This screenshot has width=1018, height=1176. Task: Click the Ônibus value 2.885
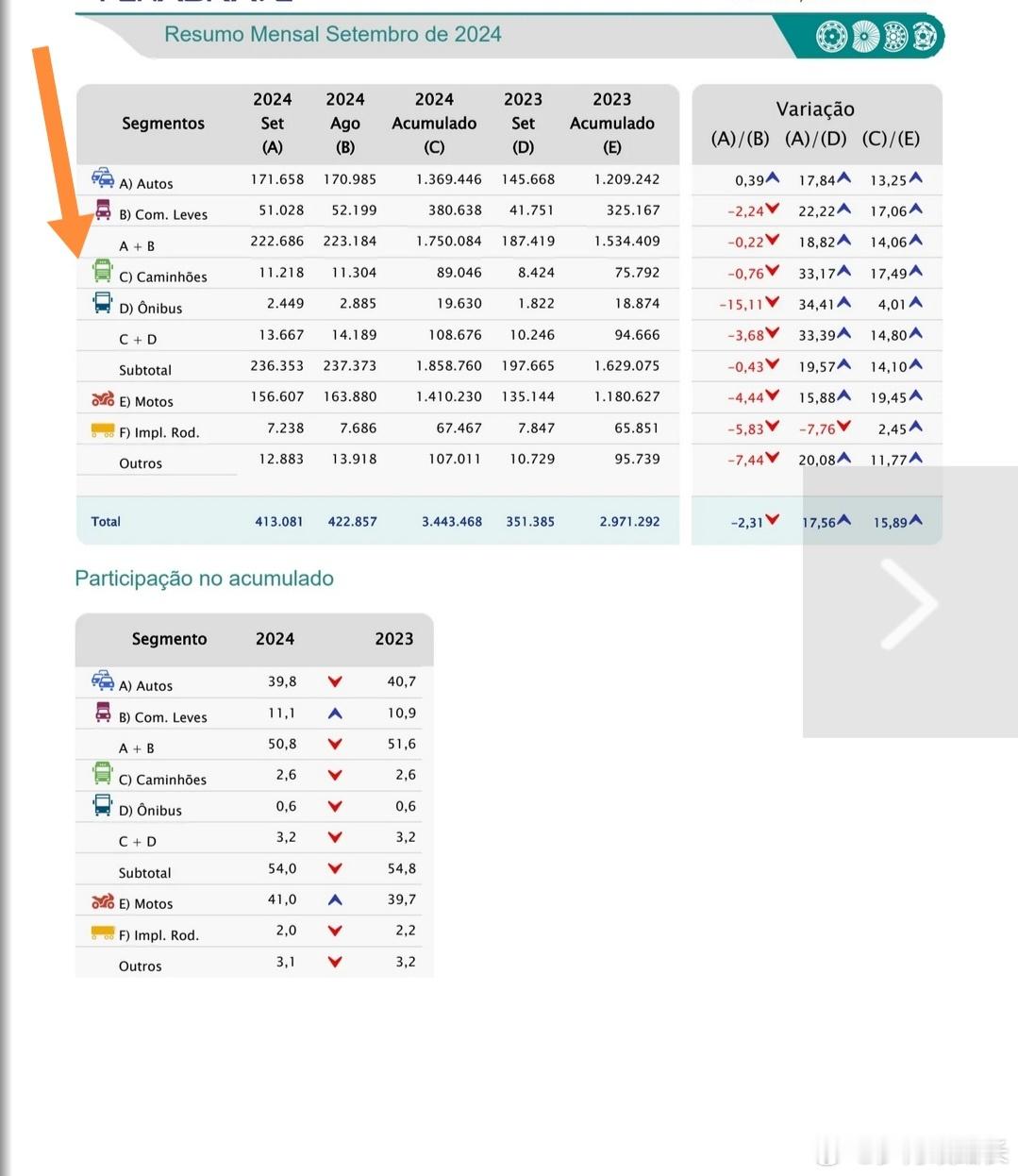(x=359, y=304)
